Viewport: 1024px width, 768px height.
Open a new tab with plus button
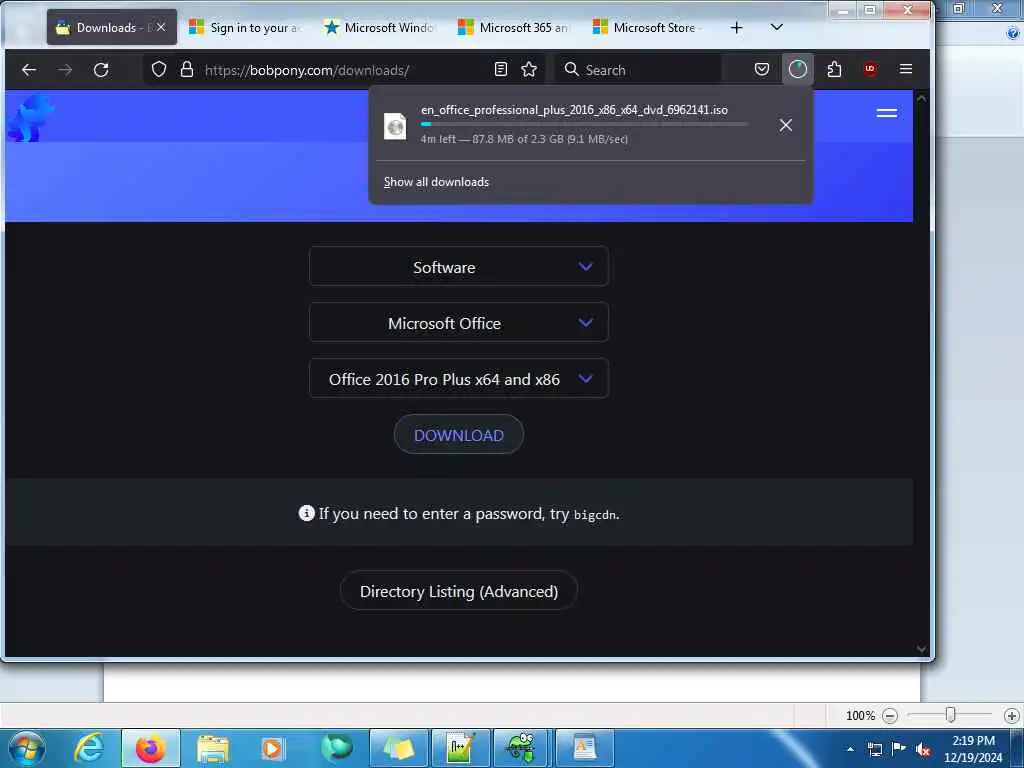(736, 27)
